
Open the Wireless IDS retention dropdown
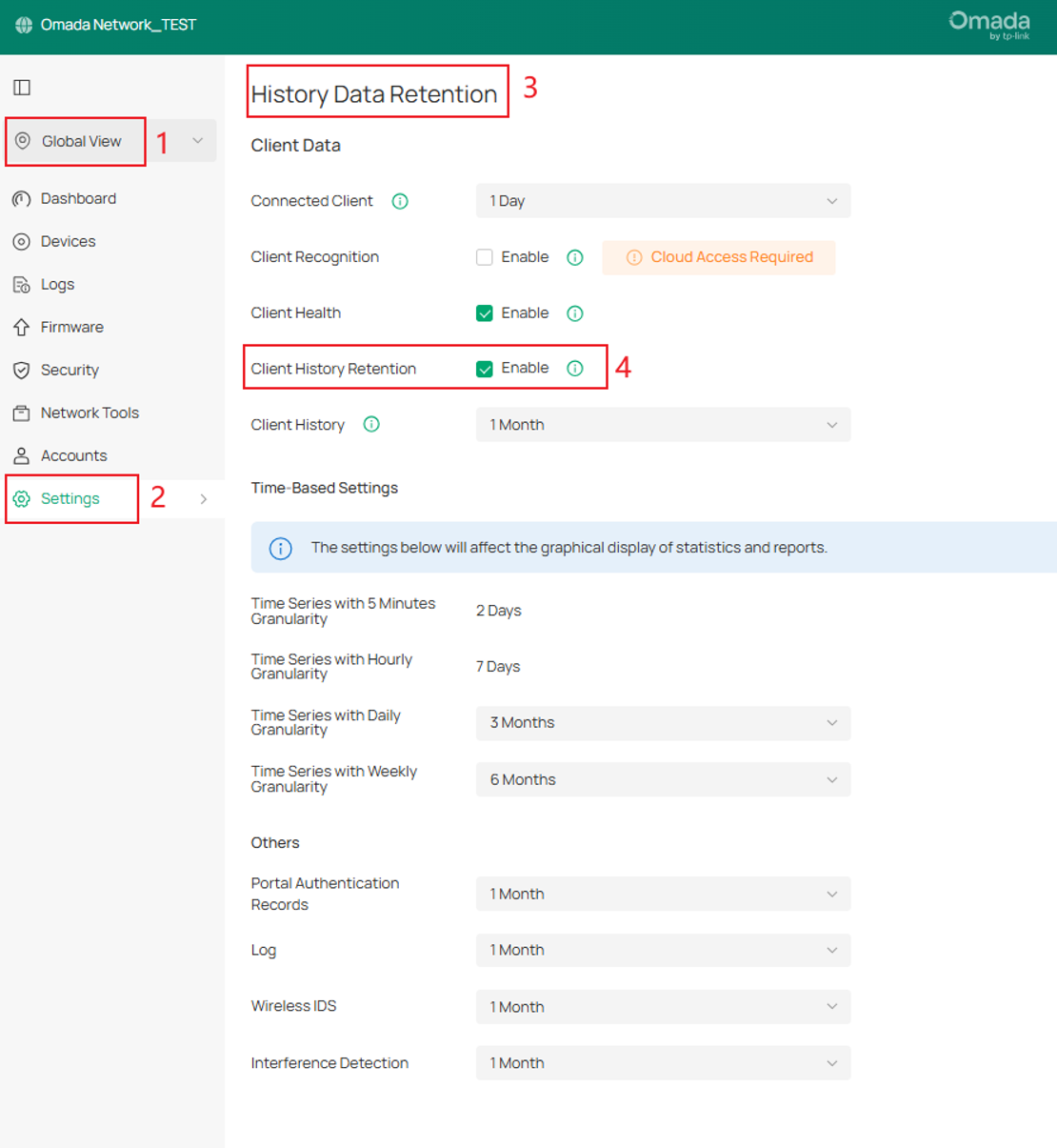click(663, 1007)
